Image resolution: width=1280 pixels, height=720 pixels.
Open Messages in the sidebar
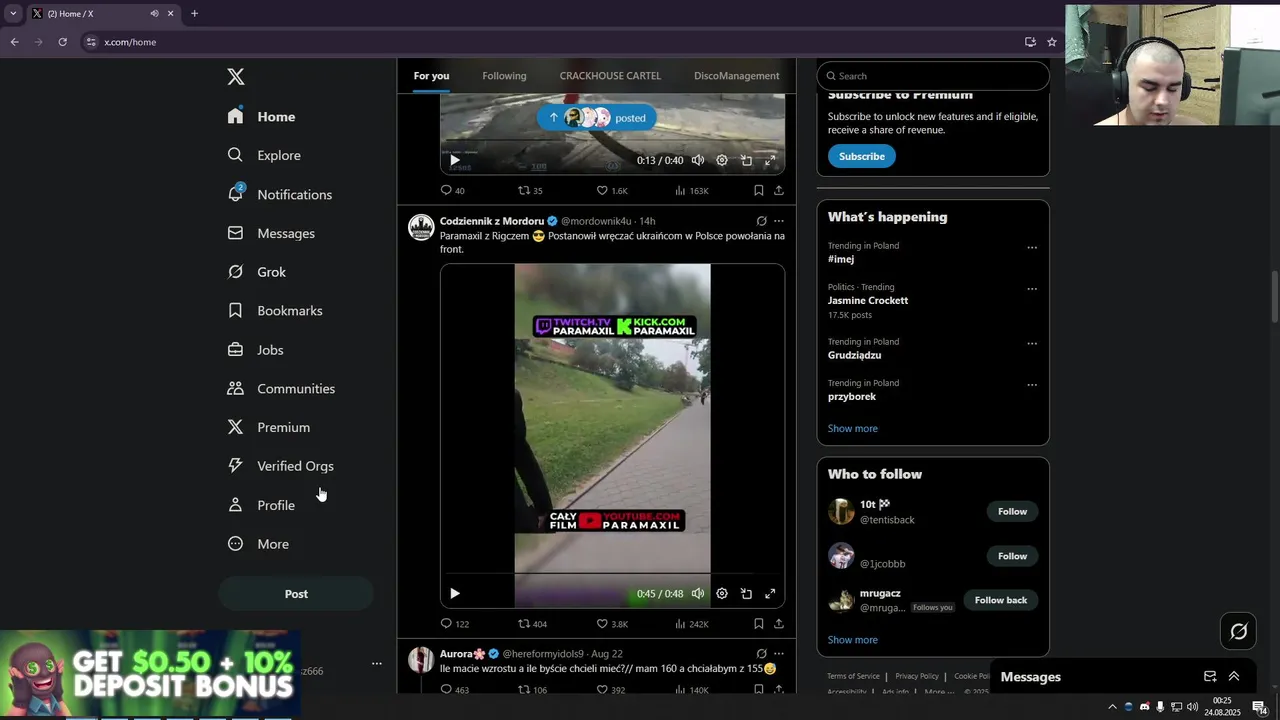[x=271, y=233]
